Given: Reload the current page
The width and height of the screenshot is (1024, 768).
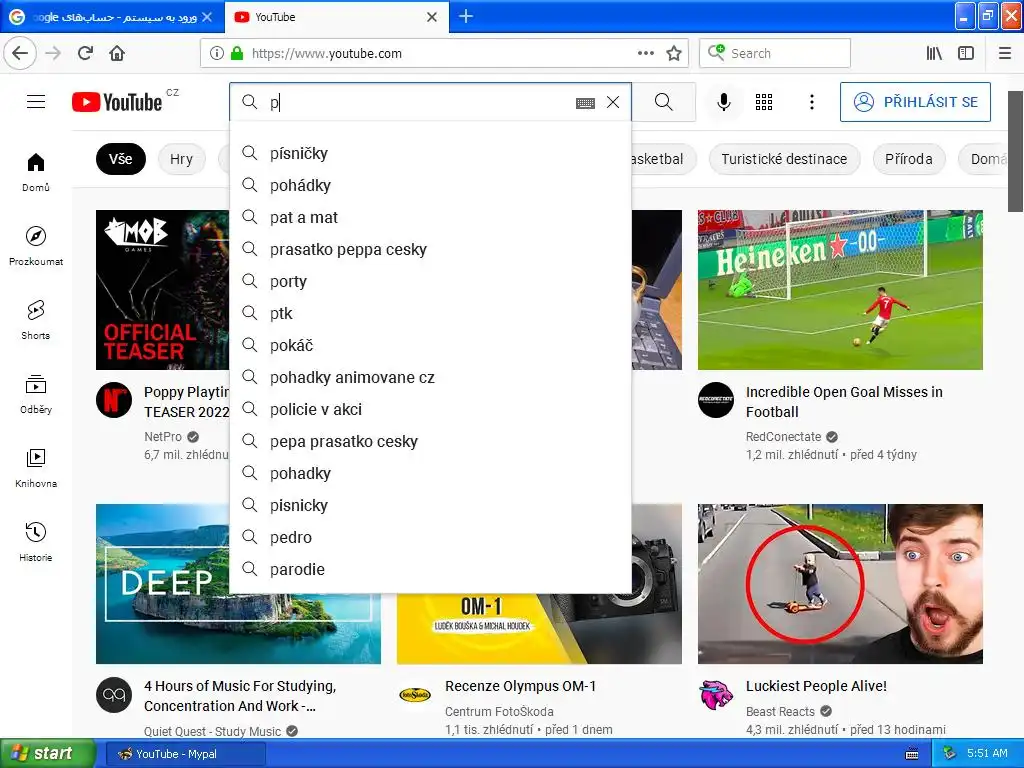Looking at the screenshot, I should point(85,53).
